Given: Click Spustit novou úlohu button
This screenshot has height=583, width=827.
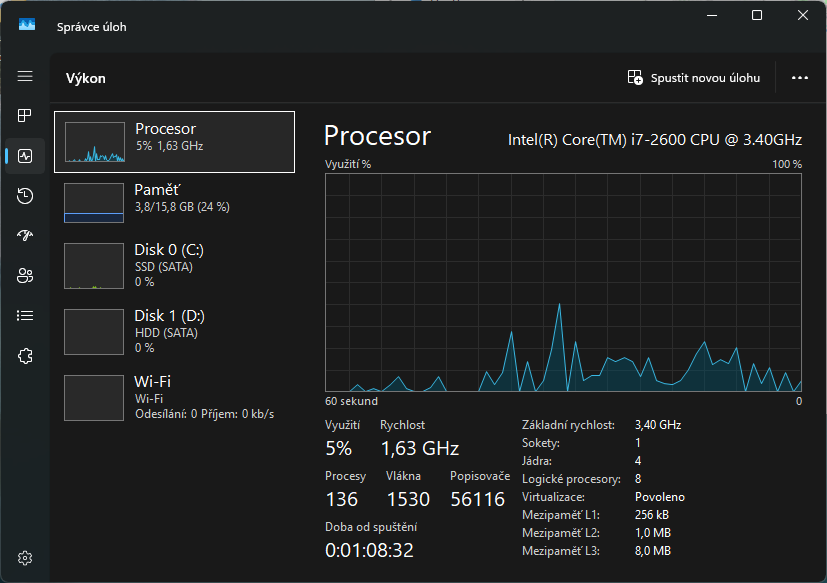Looking at the screenshot, I should click(693, 78).
